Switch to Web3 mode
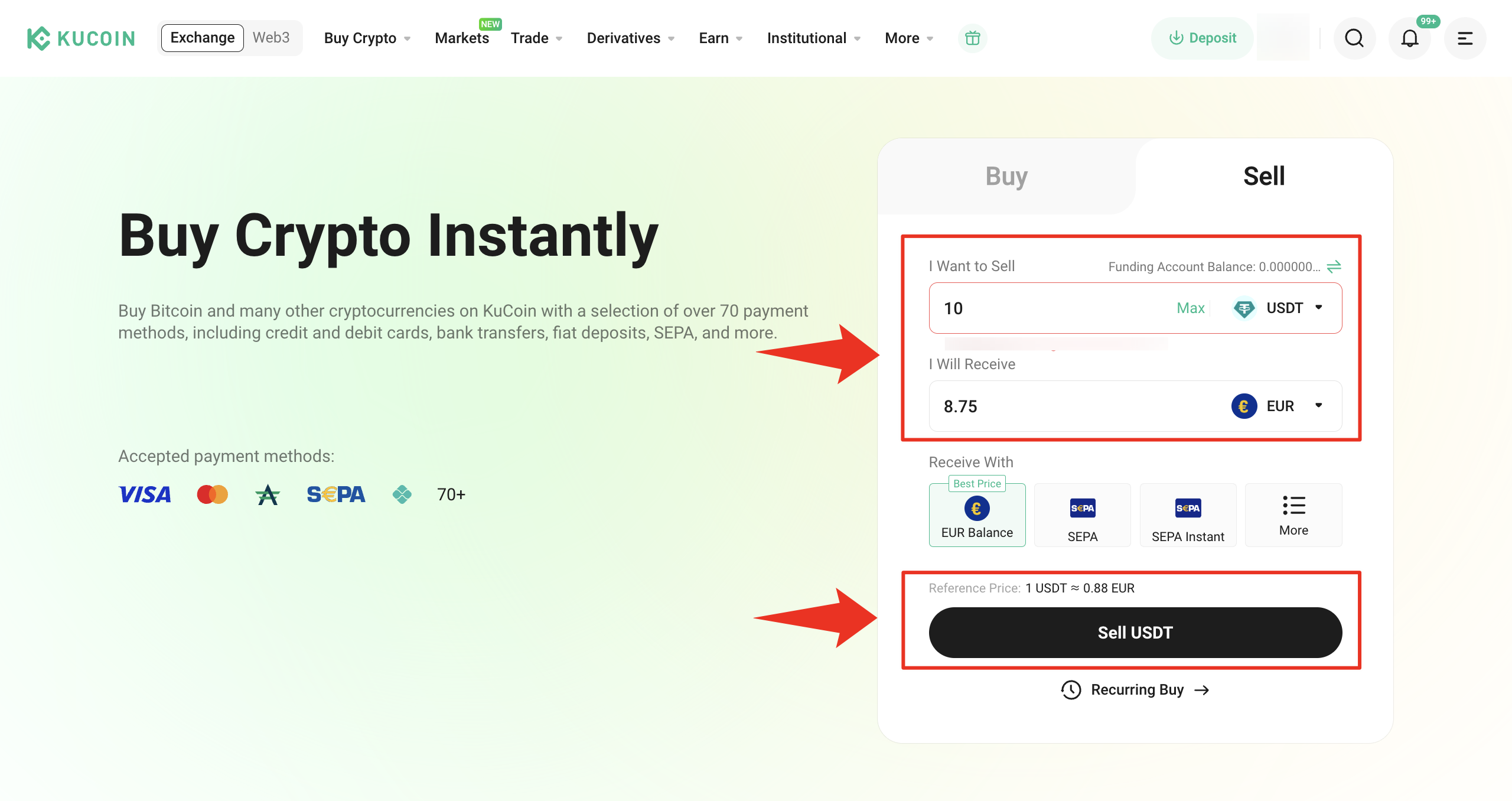This screenshot has width=1512, height=801. [271, 38]
